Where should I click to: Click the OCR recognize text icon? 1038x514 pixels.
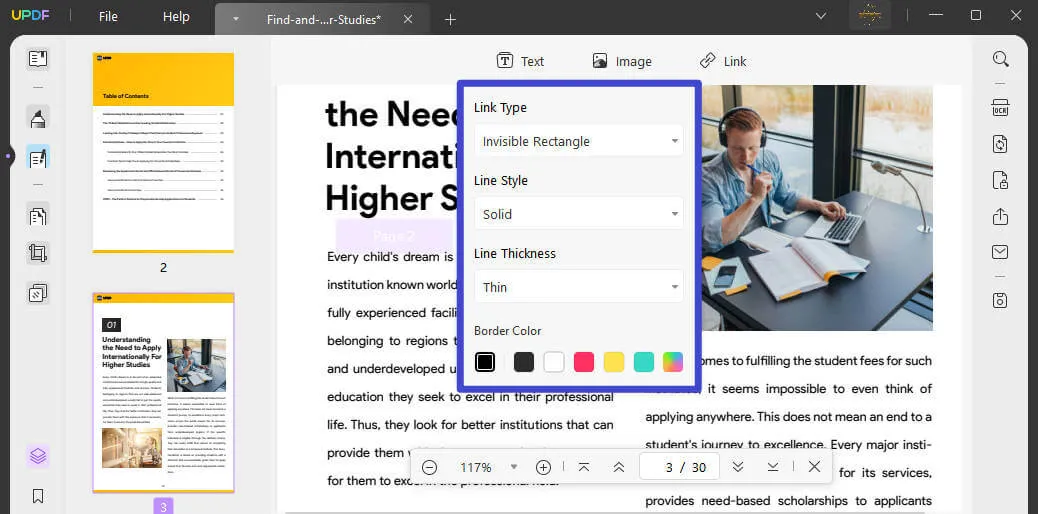click(1000, 108)
